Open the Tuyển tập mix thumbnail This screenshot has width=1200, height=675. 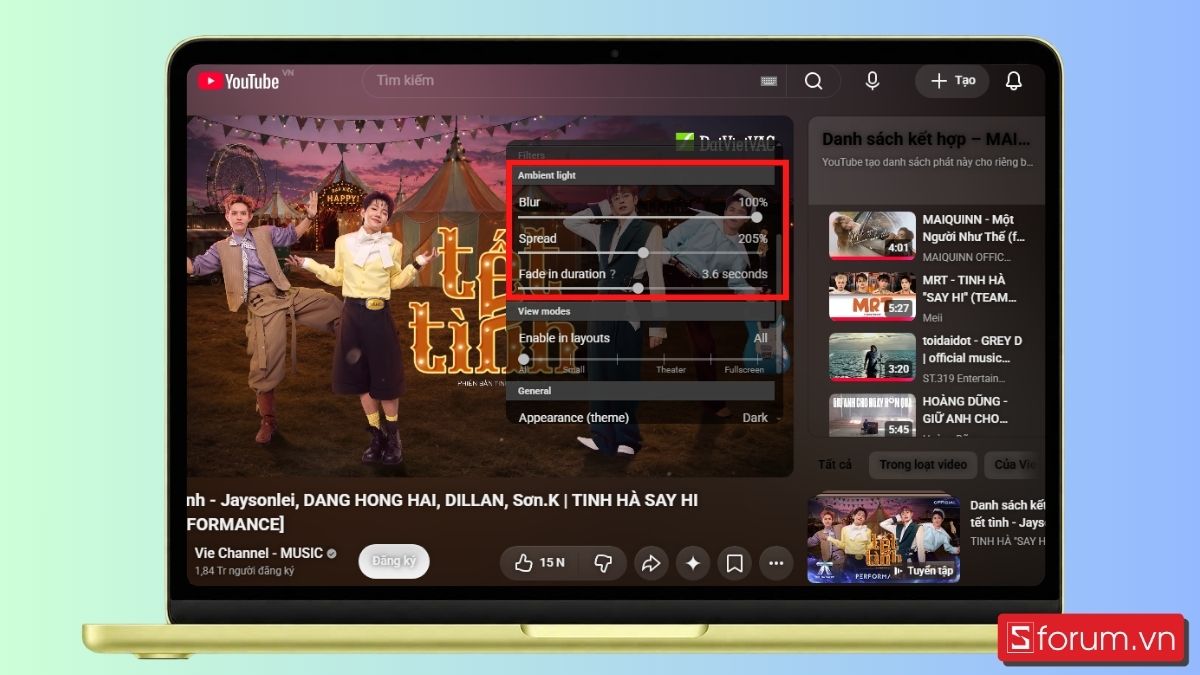point(883,539)
